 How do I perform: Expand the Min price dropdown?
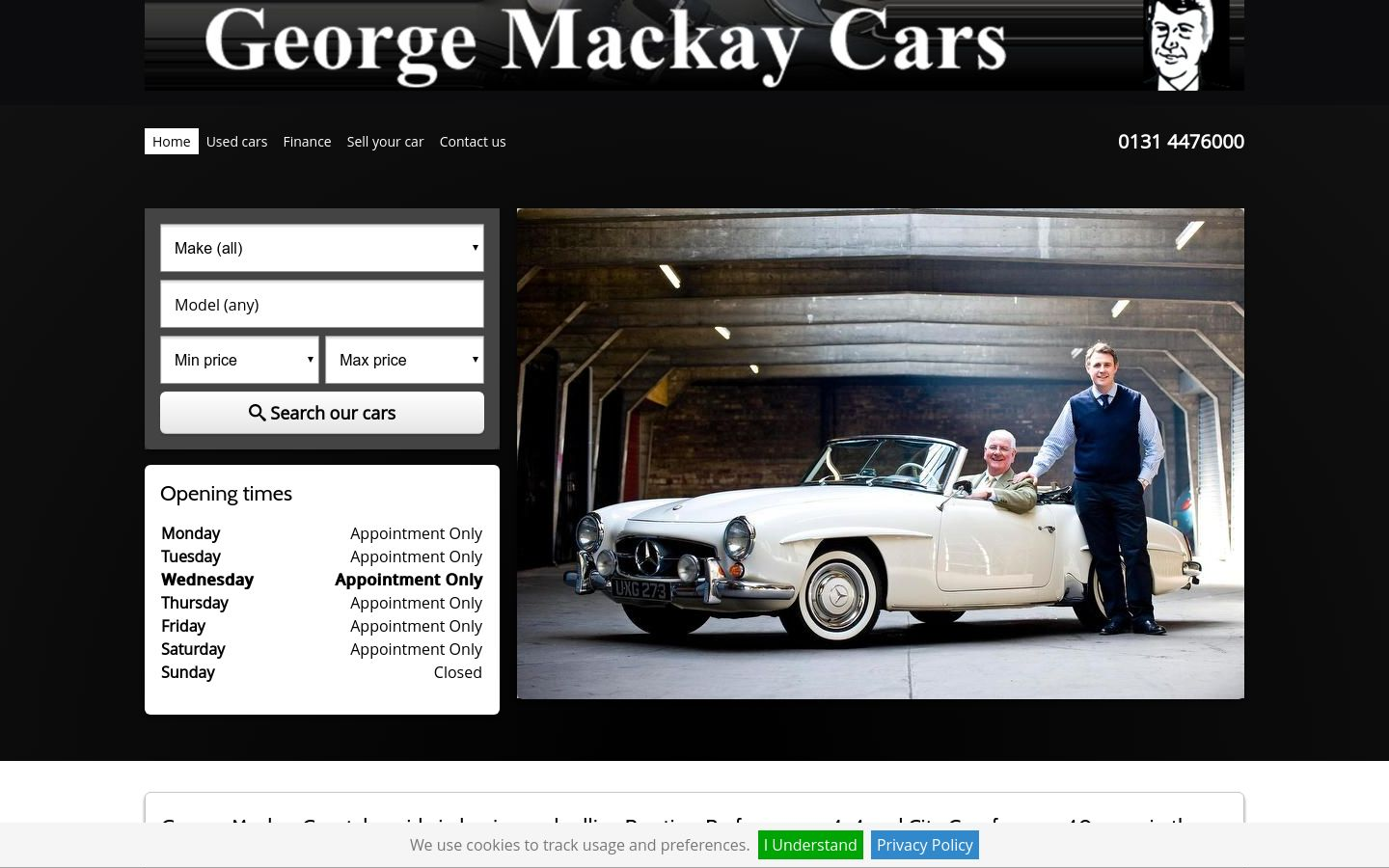click(x=239, y=360)
